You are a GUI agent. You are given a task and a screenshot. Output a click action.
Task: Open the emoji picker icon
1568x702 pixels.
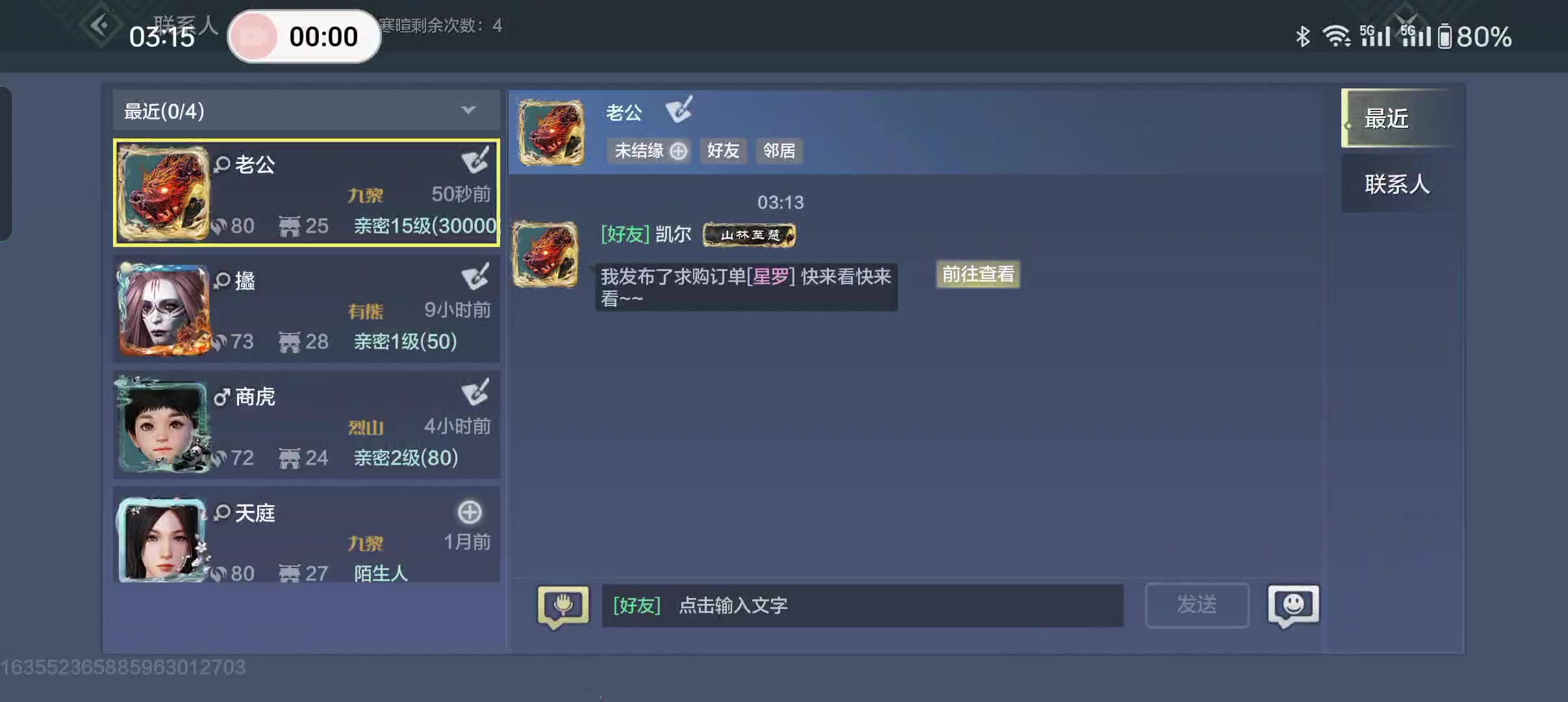(x=1293, y=606)
